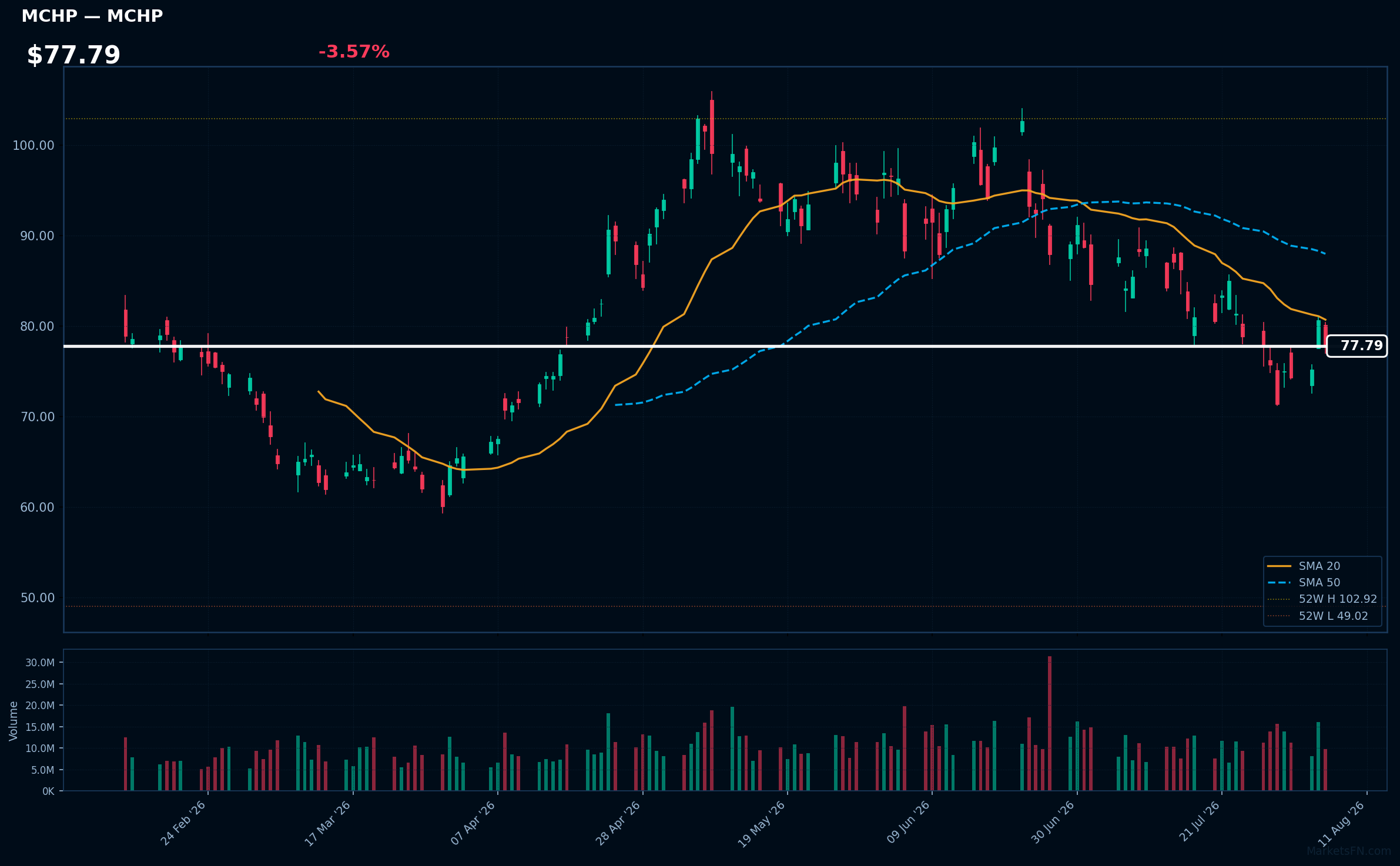1400x866 pixels.
Task: Select the "28 Apr '26" date label
Action: 618,823
